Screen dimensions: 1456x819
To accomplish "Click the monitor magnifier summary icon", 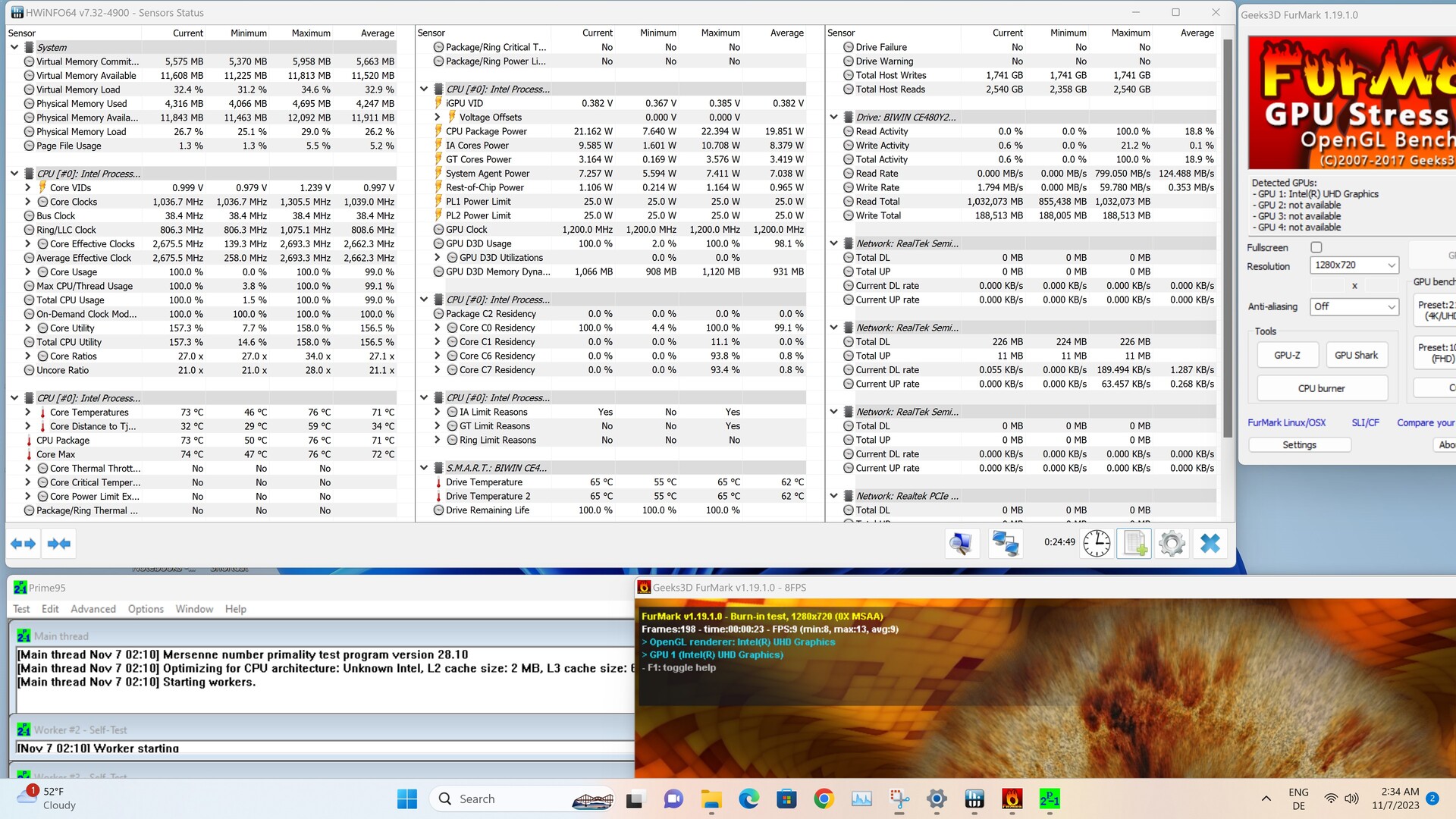I will coord(961,544).
